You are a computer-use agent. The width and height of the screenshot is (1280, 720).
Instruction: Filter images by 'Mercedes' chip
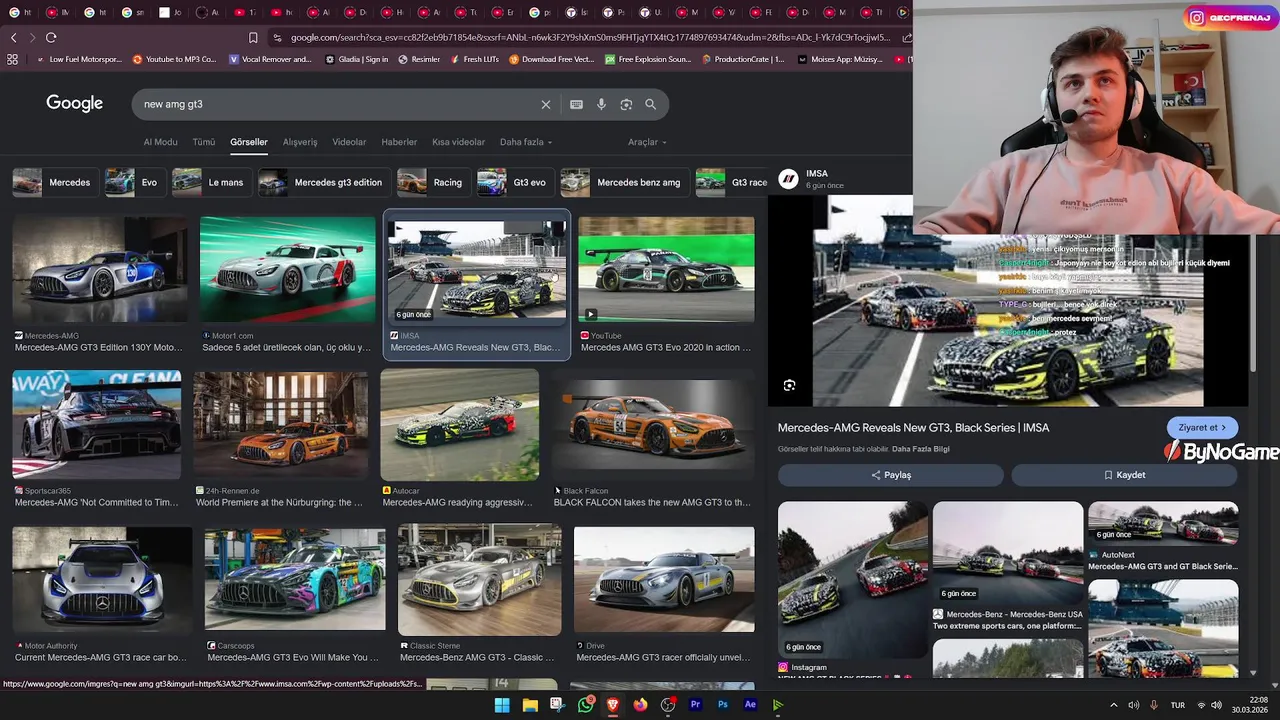(x=55, y=182)
